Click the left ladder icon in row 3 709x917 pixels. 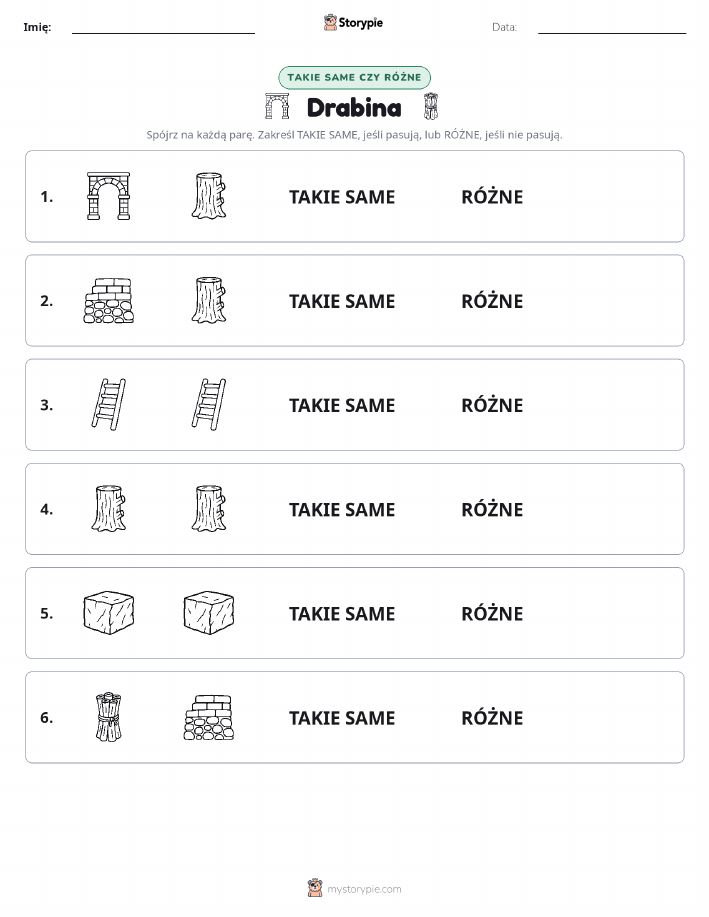(108, 405)
